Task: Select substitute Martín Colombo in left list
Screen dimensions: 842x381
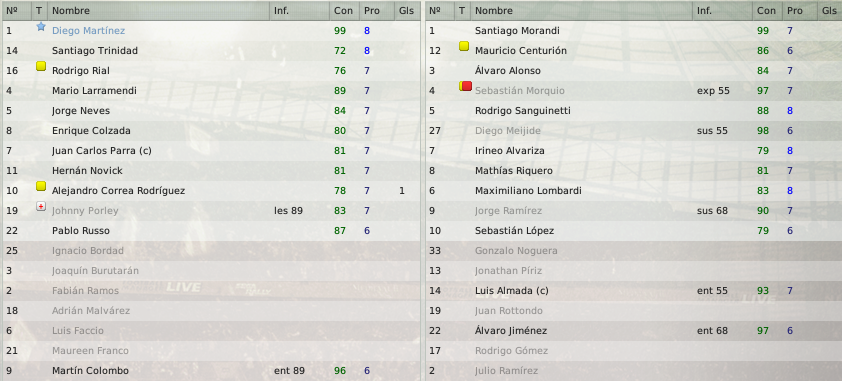Action: click(212, 371)
